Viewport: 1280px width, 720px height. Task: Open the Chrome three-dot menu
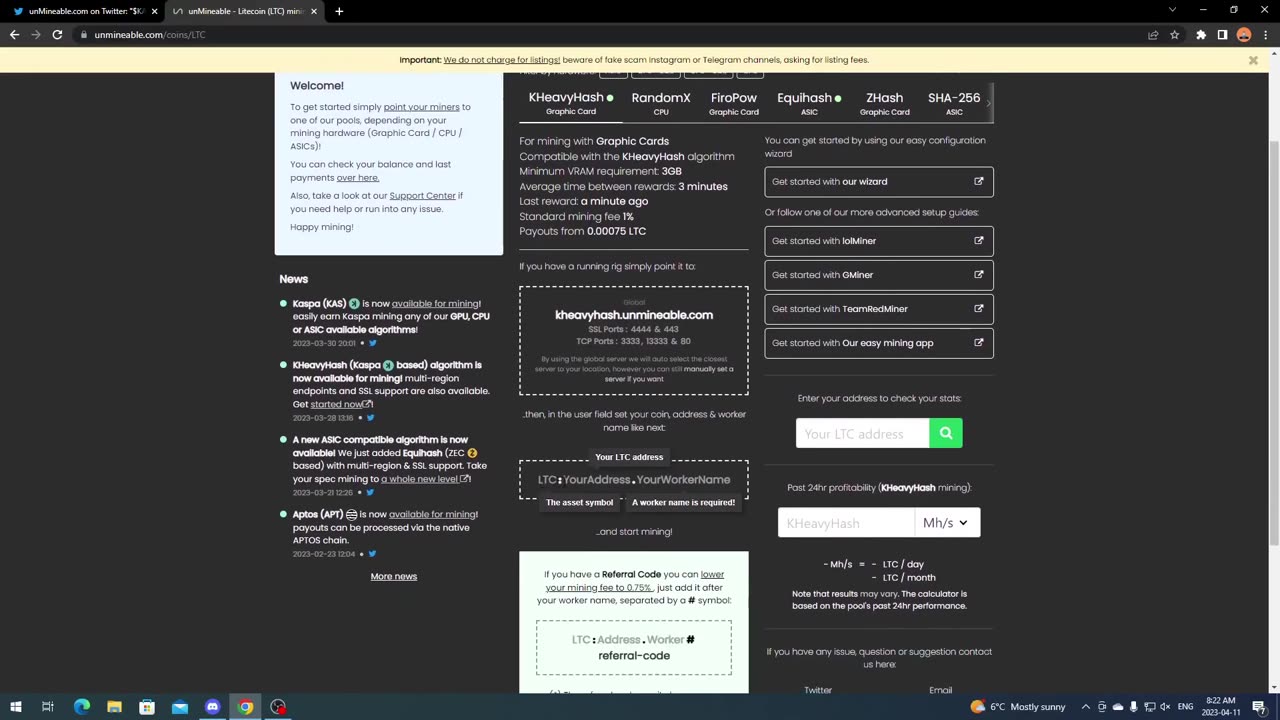tap(1265, 34)
